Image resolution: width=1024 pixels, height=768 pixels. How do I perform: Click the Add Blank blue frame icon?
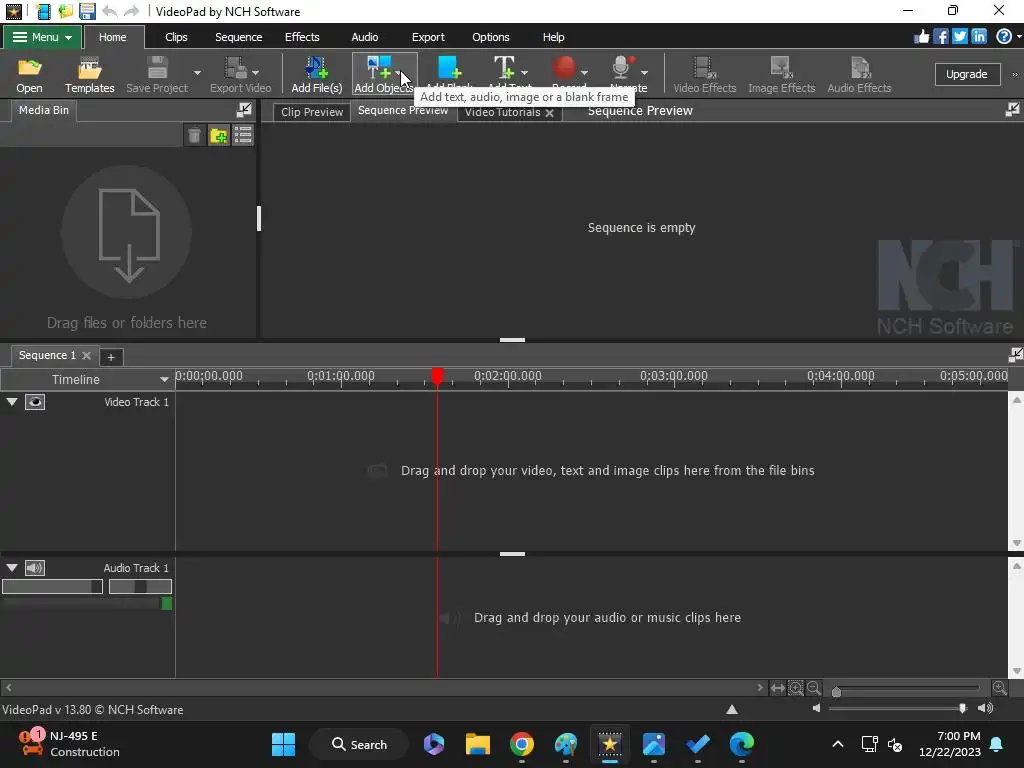(449, 67)
